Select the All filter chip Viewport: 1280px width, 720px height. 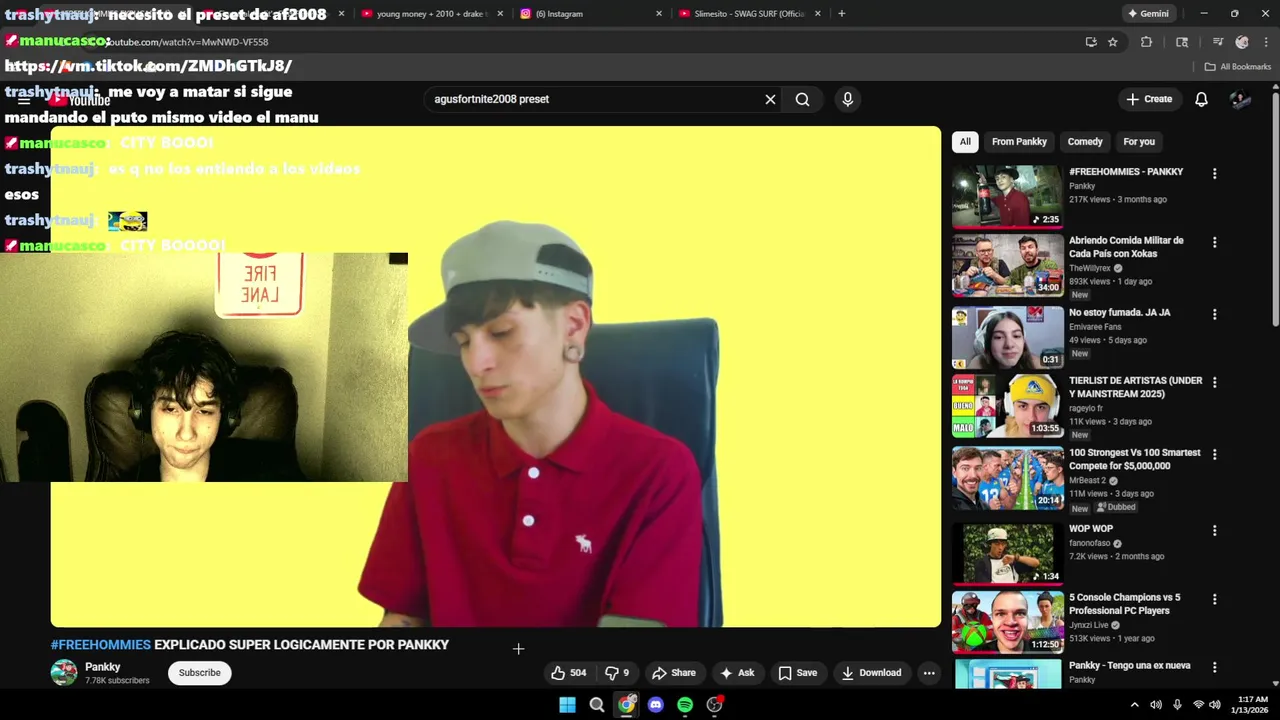tap(965, 142)
